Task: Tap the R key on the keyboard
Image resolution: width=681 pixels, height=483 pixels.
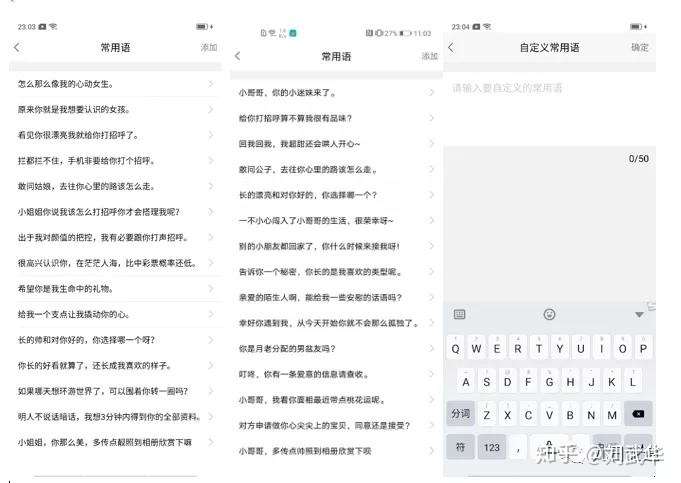Action: point(518,348)
